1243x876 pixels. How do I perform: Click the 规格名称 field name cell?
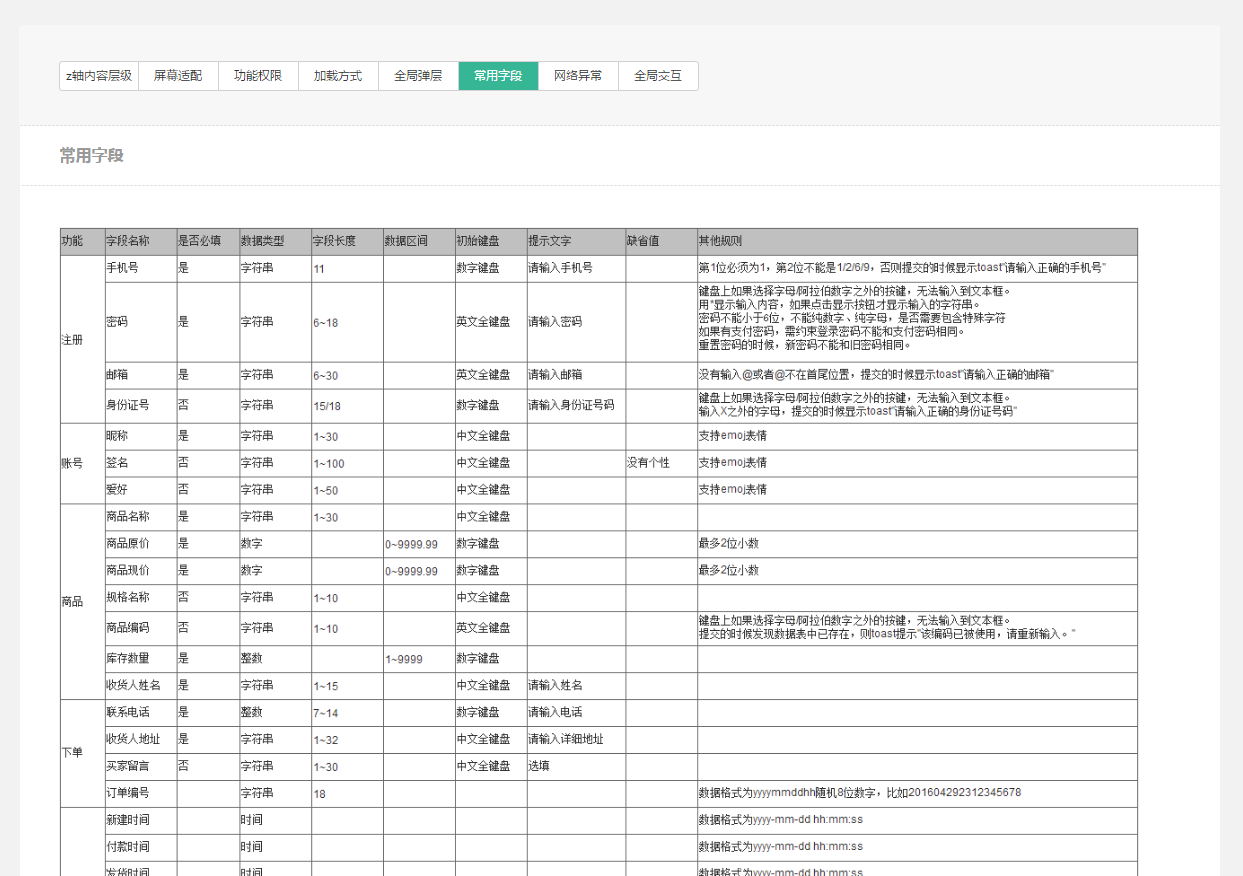click(140, 598)
